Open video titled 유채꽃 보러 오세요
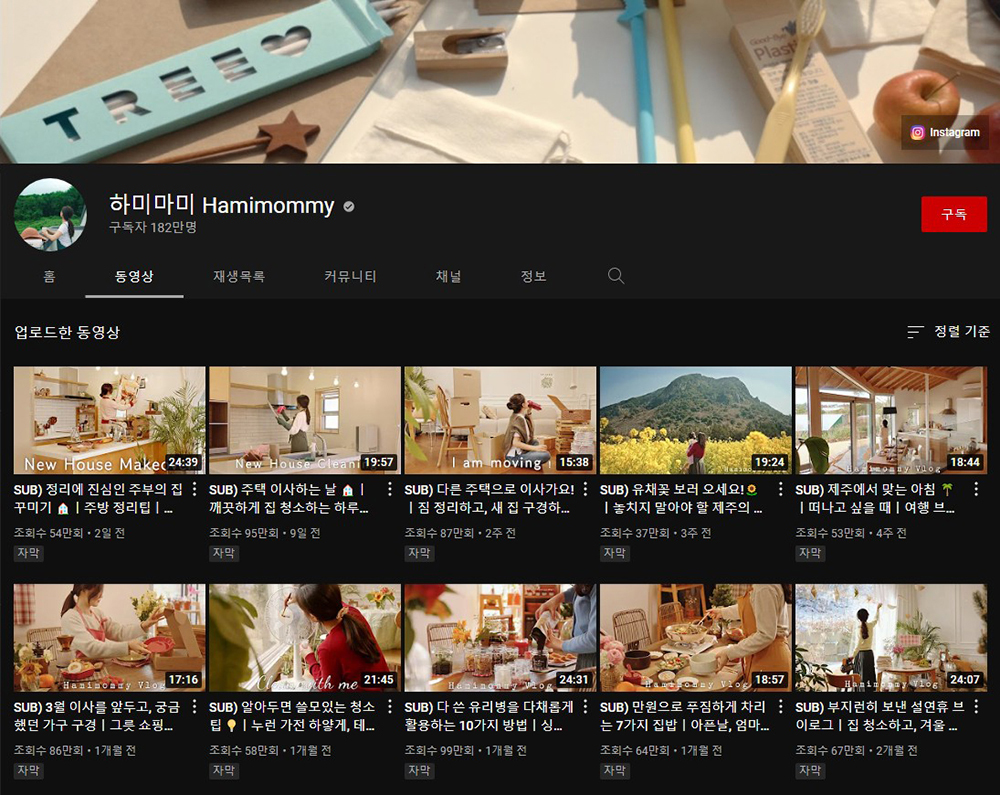Image resolution: width=1000 pixels, height=795 pixels. coord(682,499)
